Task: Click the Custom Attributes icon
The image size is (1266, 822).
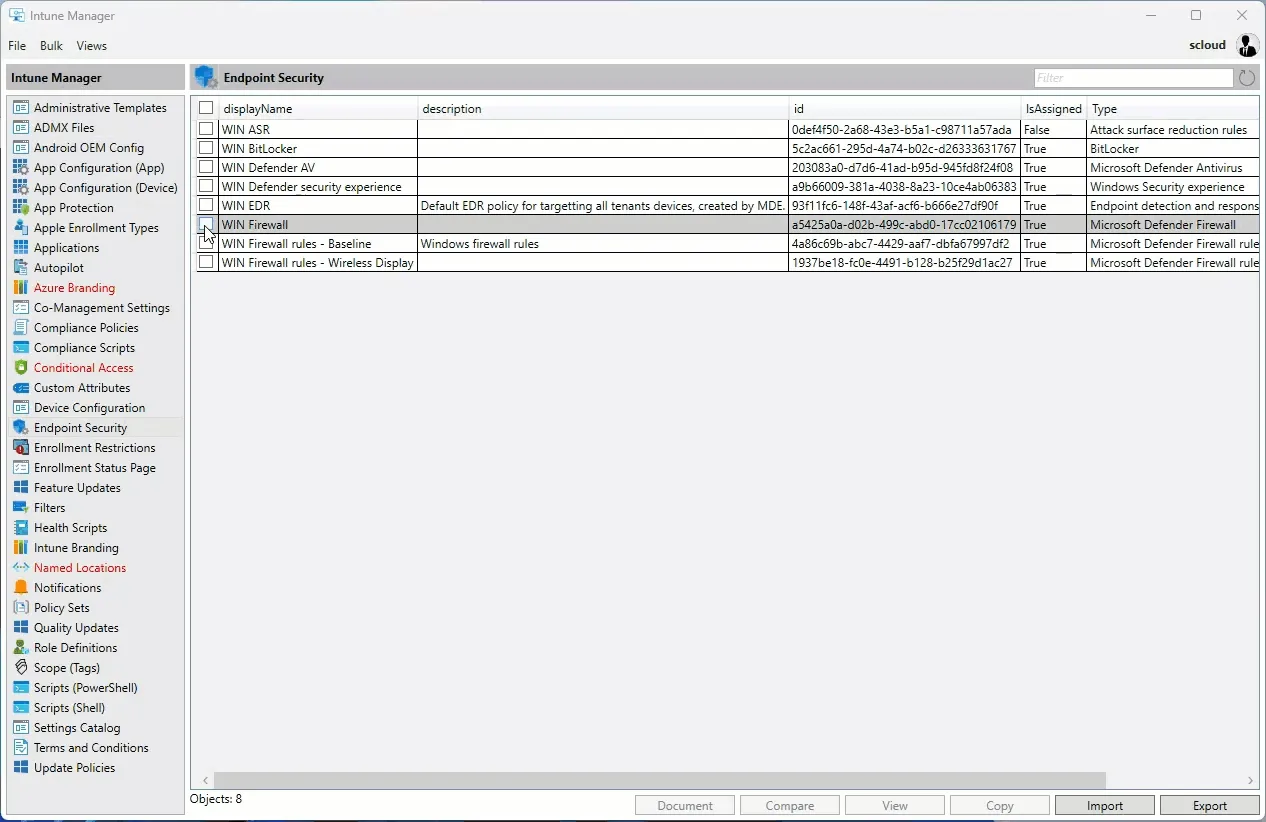Action: pyautogui.click(x=20, y=388)
